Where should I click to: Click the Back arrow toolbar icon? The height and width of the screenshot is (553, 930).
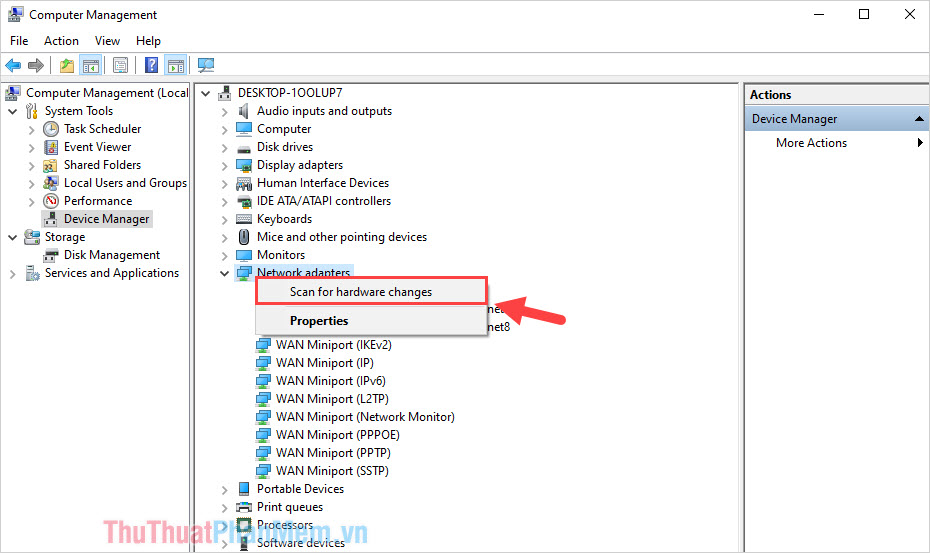13,65
